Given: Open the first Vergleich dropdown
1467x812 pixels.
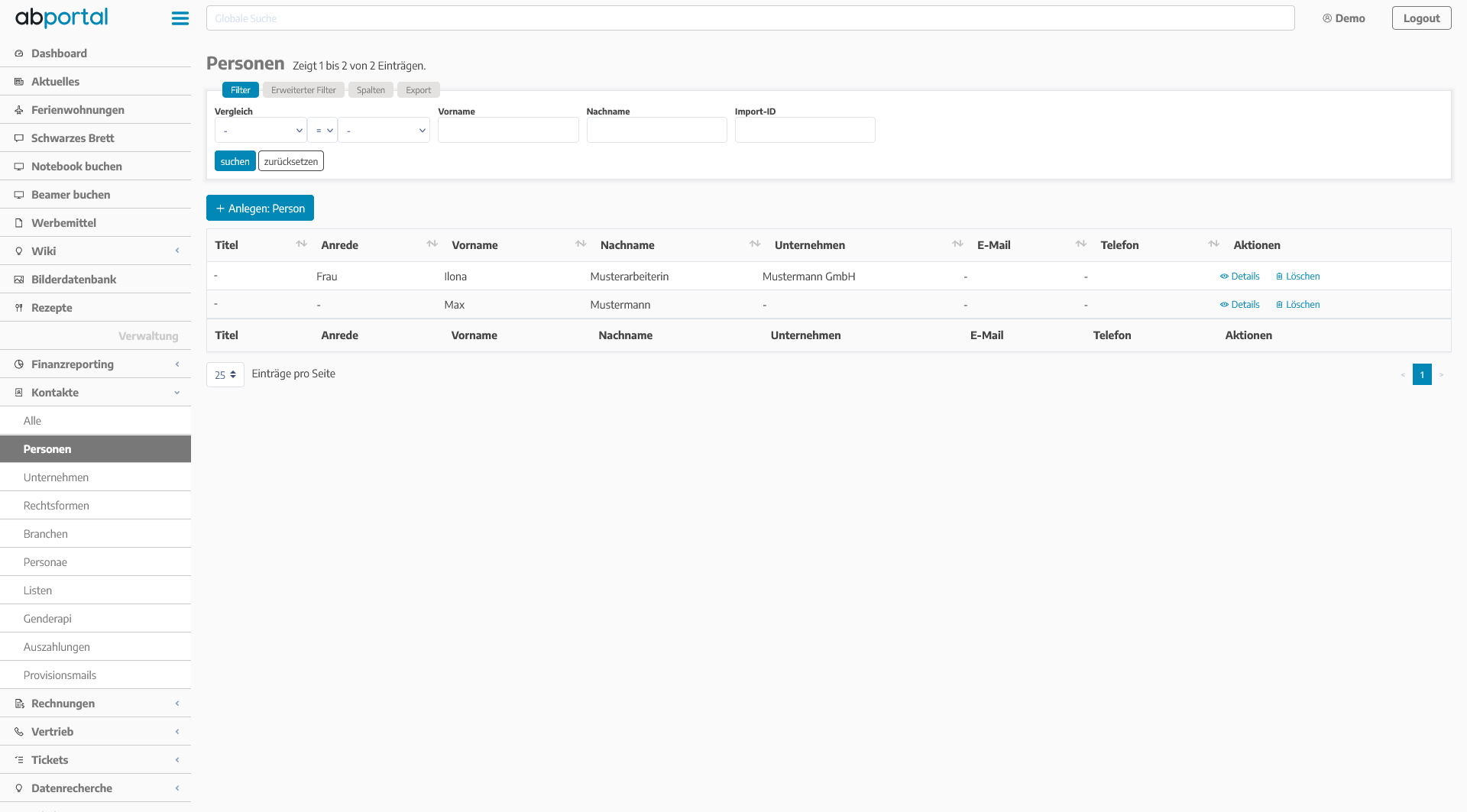Looking at the screenshot, I should pos(261,131).
